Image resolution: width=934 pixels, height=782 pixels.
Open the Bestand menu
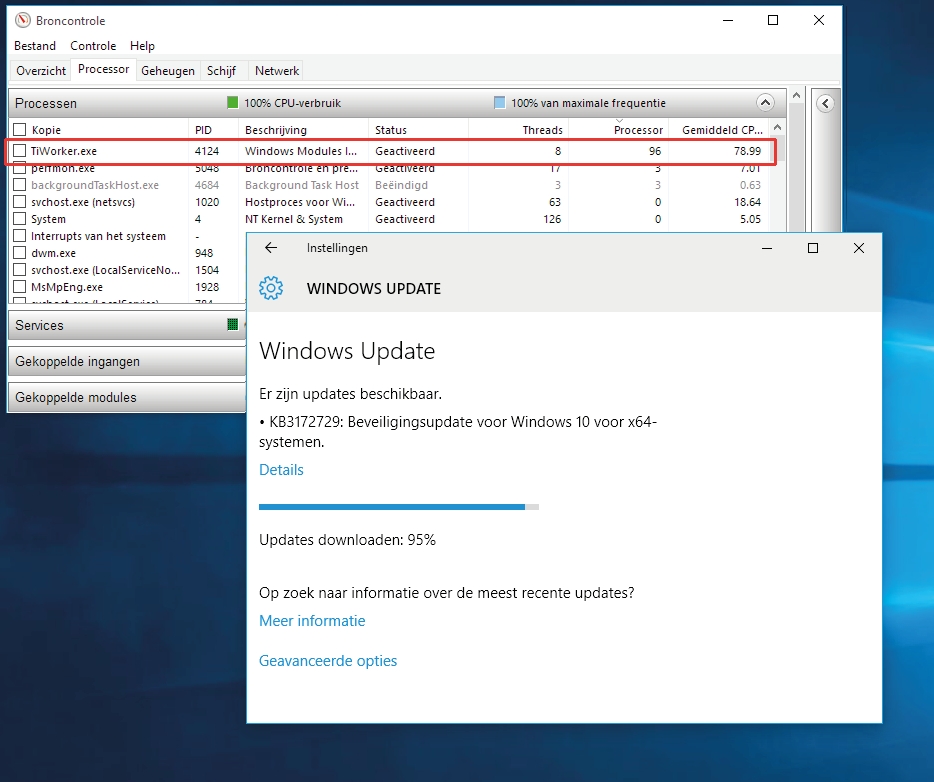click(x=35, y=46)
